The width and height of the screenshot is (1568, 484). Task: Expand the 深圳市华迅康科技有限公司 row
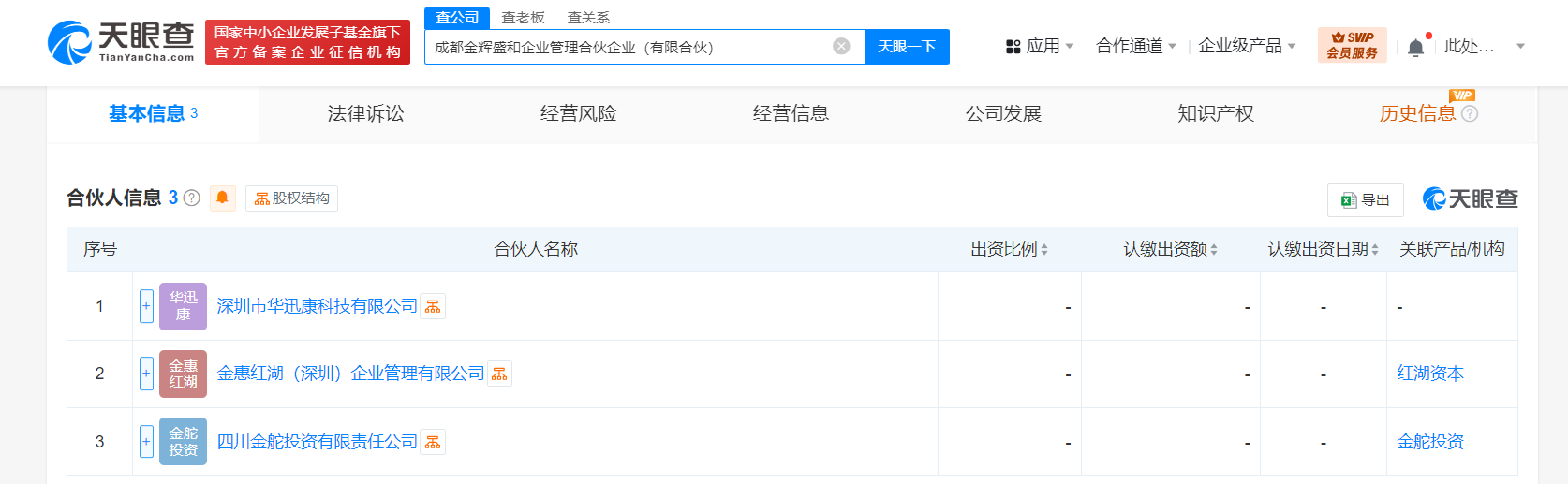tap(146, 306)
